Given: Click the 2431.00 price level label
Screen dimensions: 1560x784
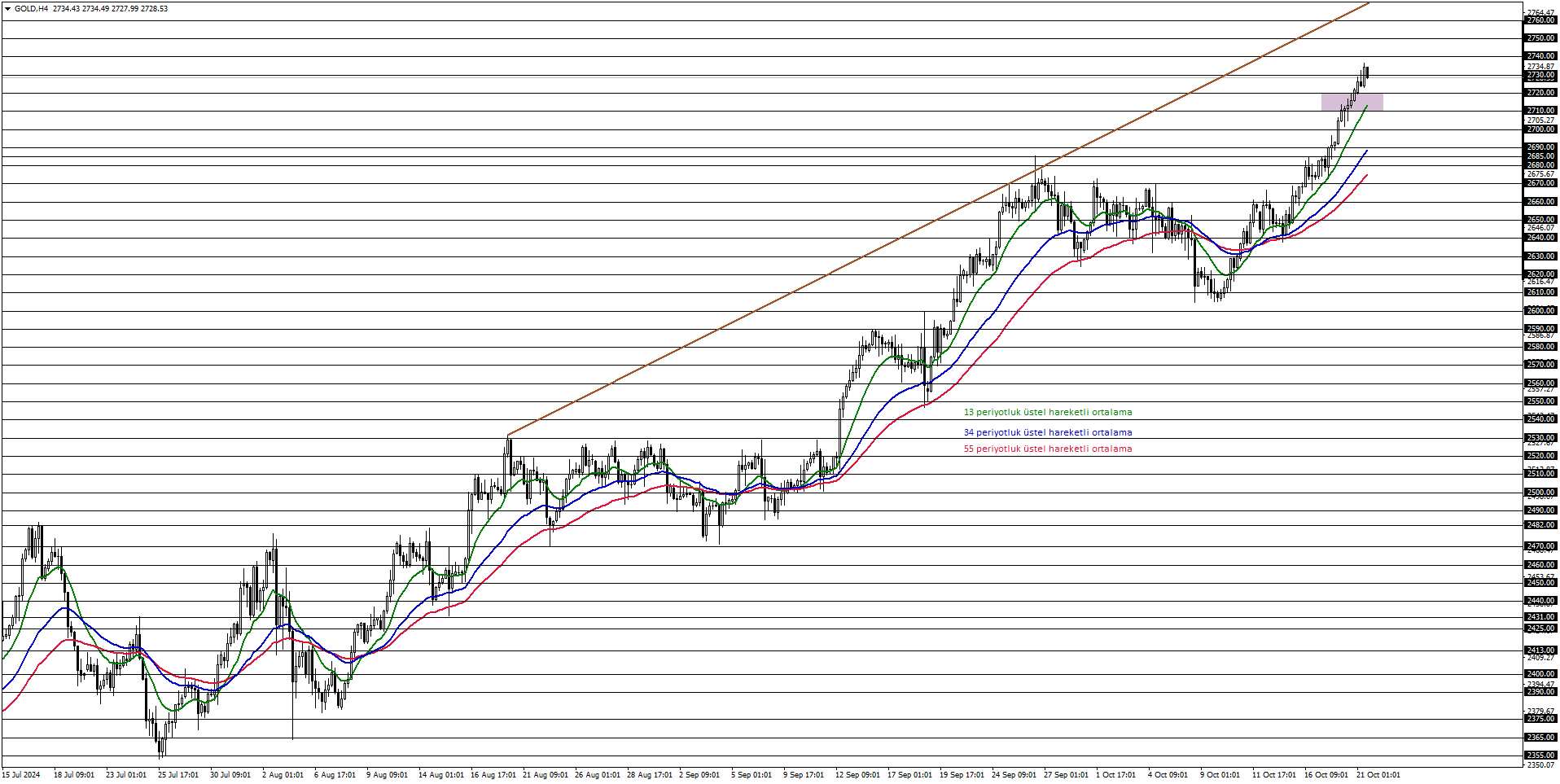Looking at the screenshot, I should (x=1540, y=617).
